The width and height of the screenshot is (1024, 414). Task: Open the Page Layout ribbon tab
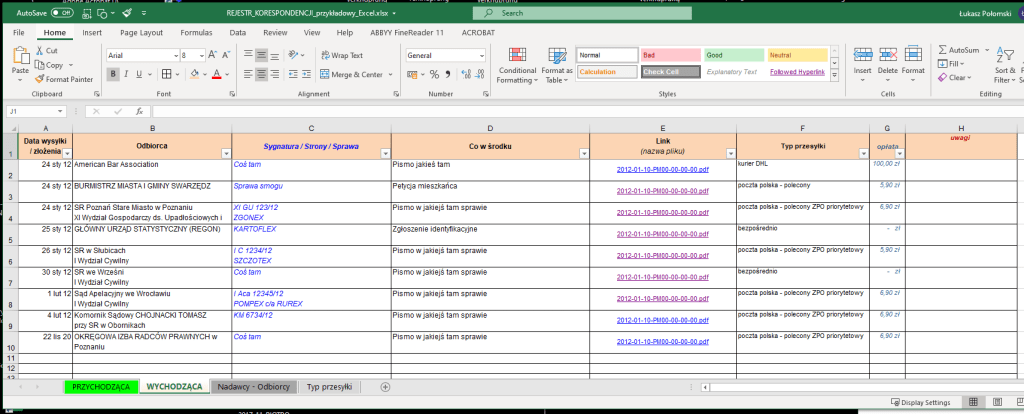click(x=141, y=32)
